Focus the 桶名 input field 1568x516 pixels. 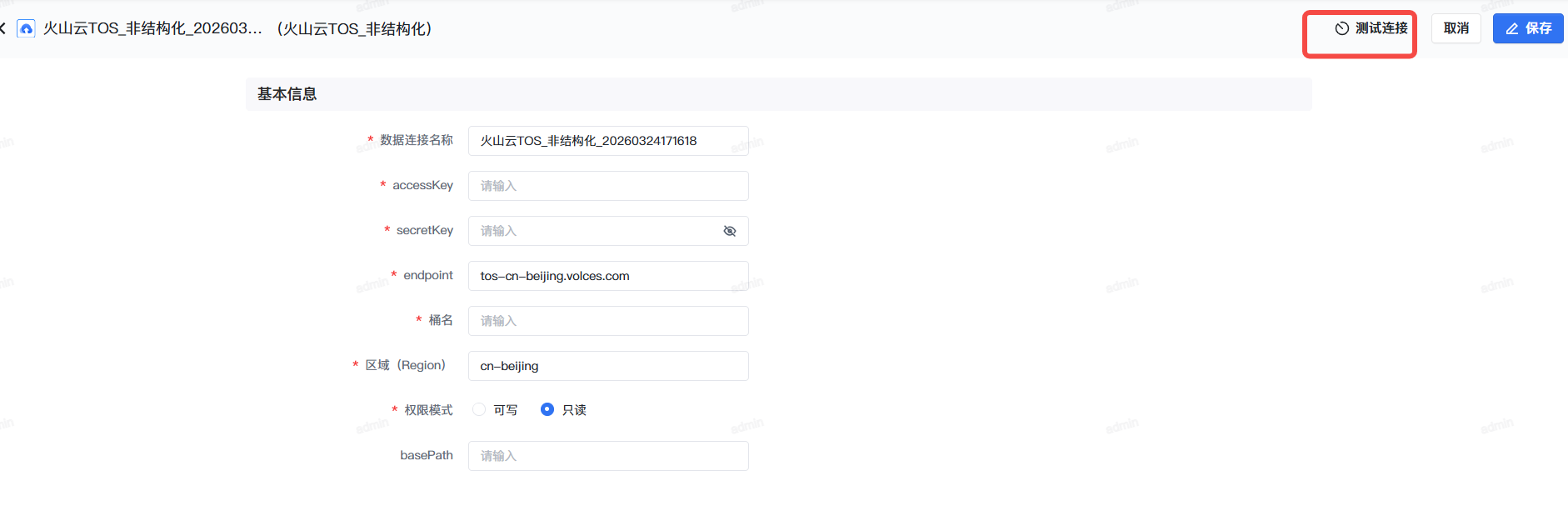coord(608,321)
